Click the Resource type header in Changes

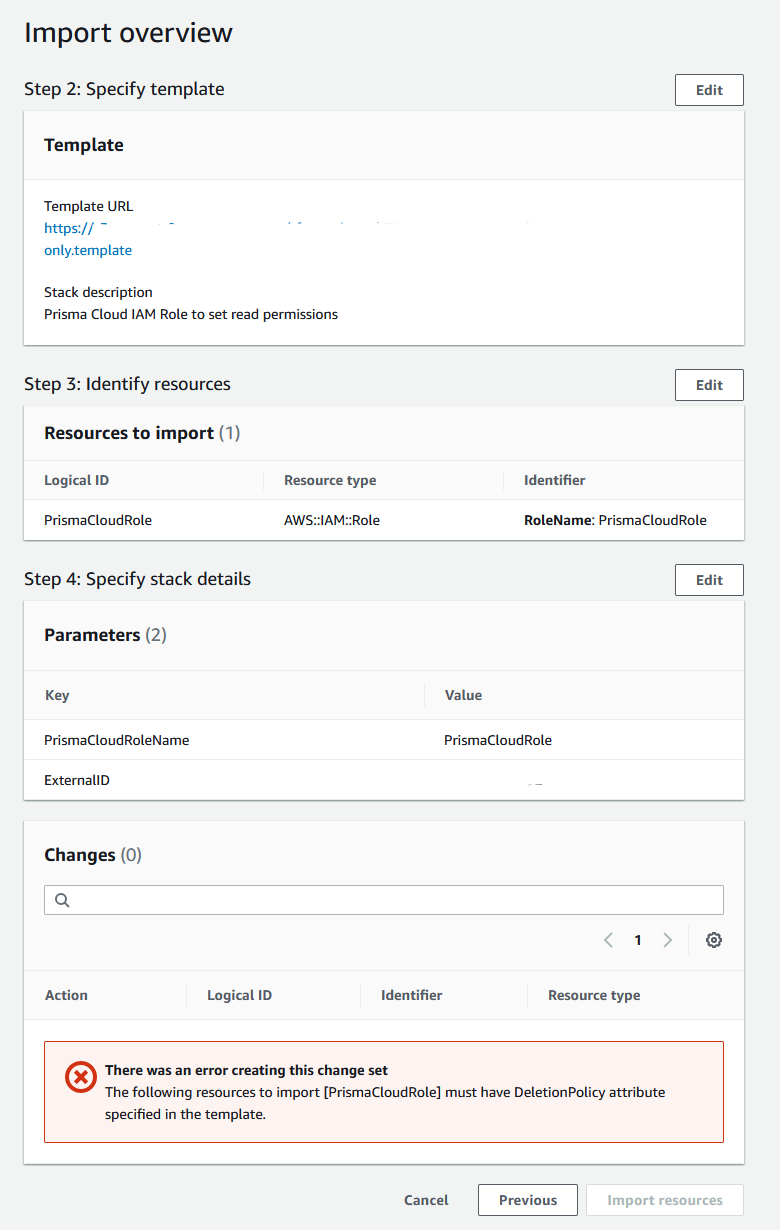point(594,995)
